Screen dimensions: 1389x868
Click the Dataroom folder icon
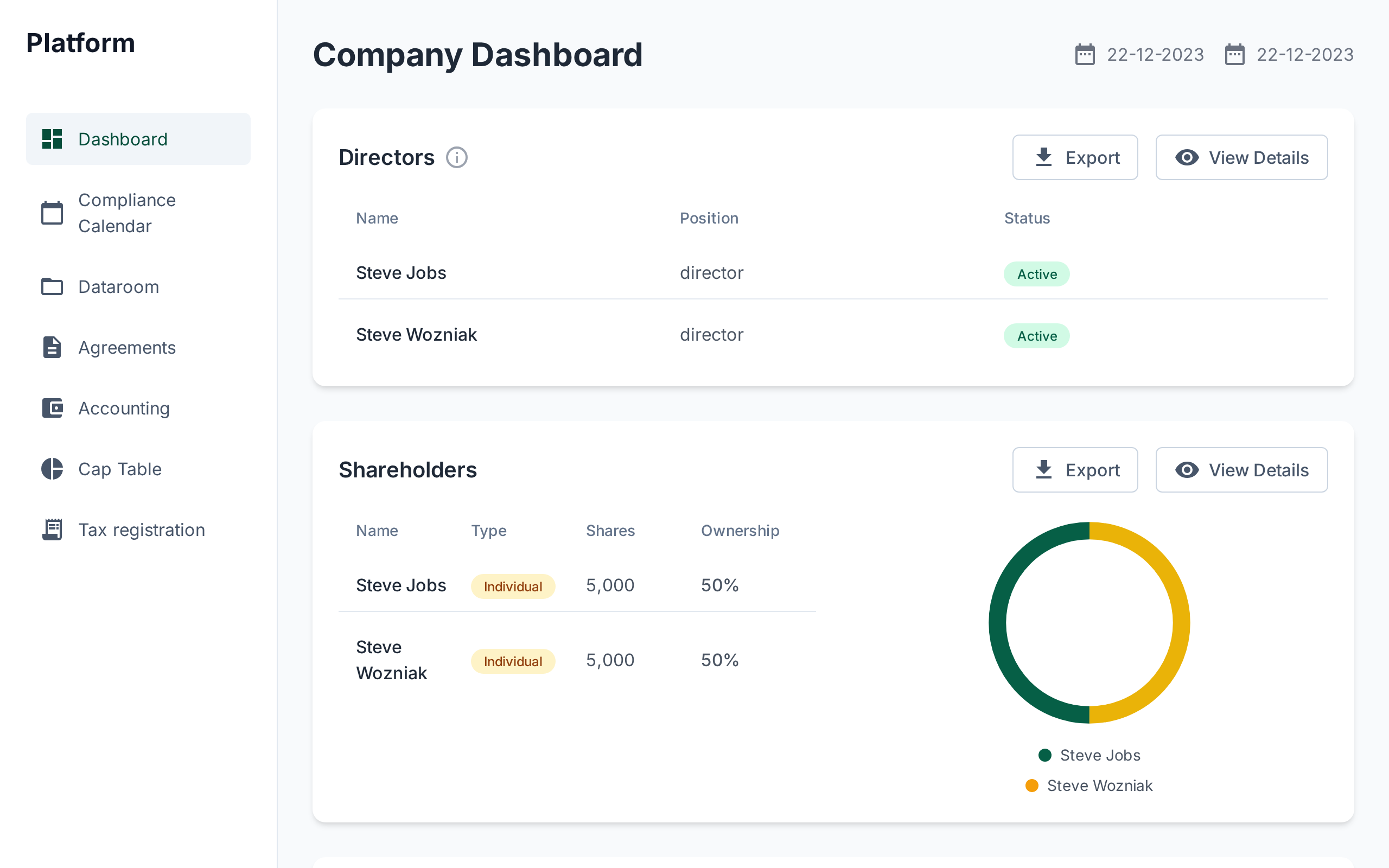(x=52, y=286)
